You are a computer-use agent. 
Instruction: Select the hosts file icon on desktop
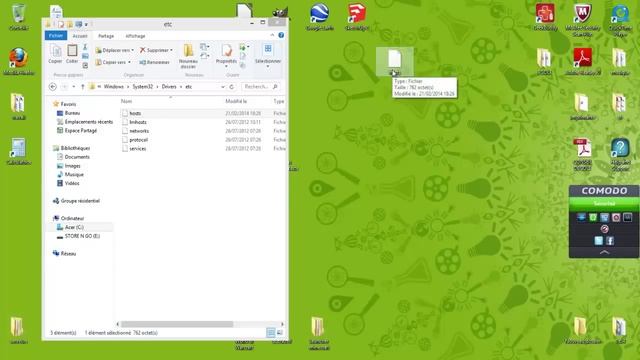pyautogui.click(x=395, y=61)
